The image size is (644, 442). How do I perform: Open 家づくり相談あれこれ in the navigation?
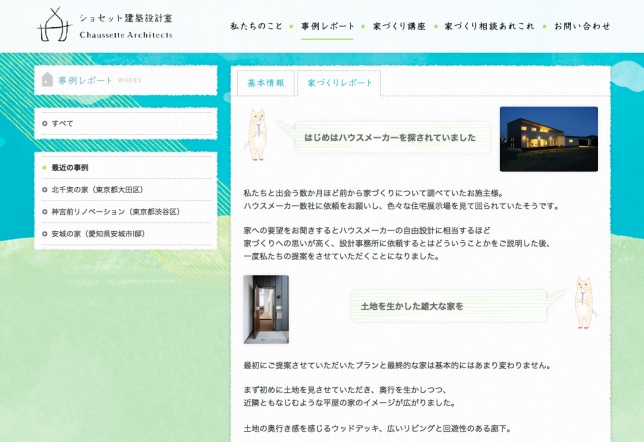pyautogui.click(x=489, y=26)
